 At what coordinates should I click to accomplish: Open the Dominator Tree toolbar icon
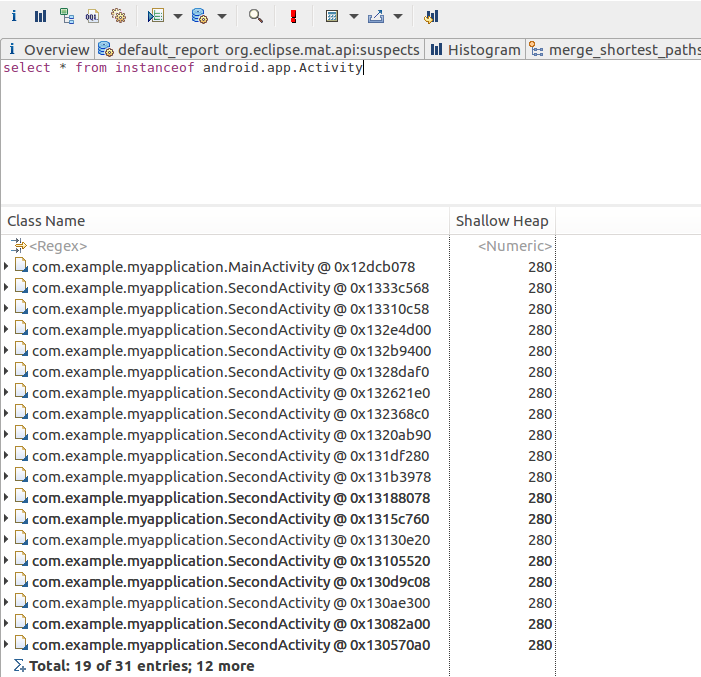(67, 17)
